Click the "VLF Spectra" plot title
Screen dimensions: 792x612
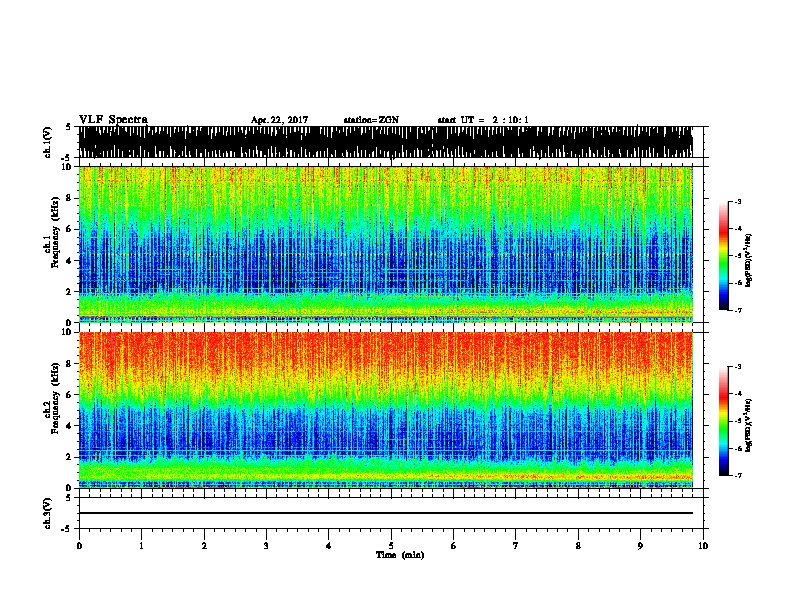[113, 120]
